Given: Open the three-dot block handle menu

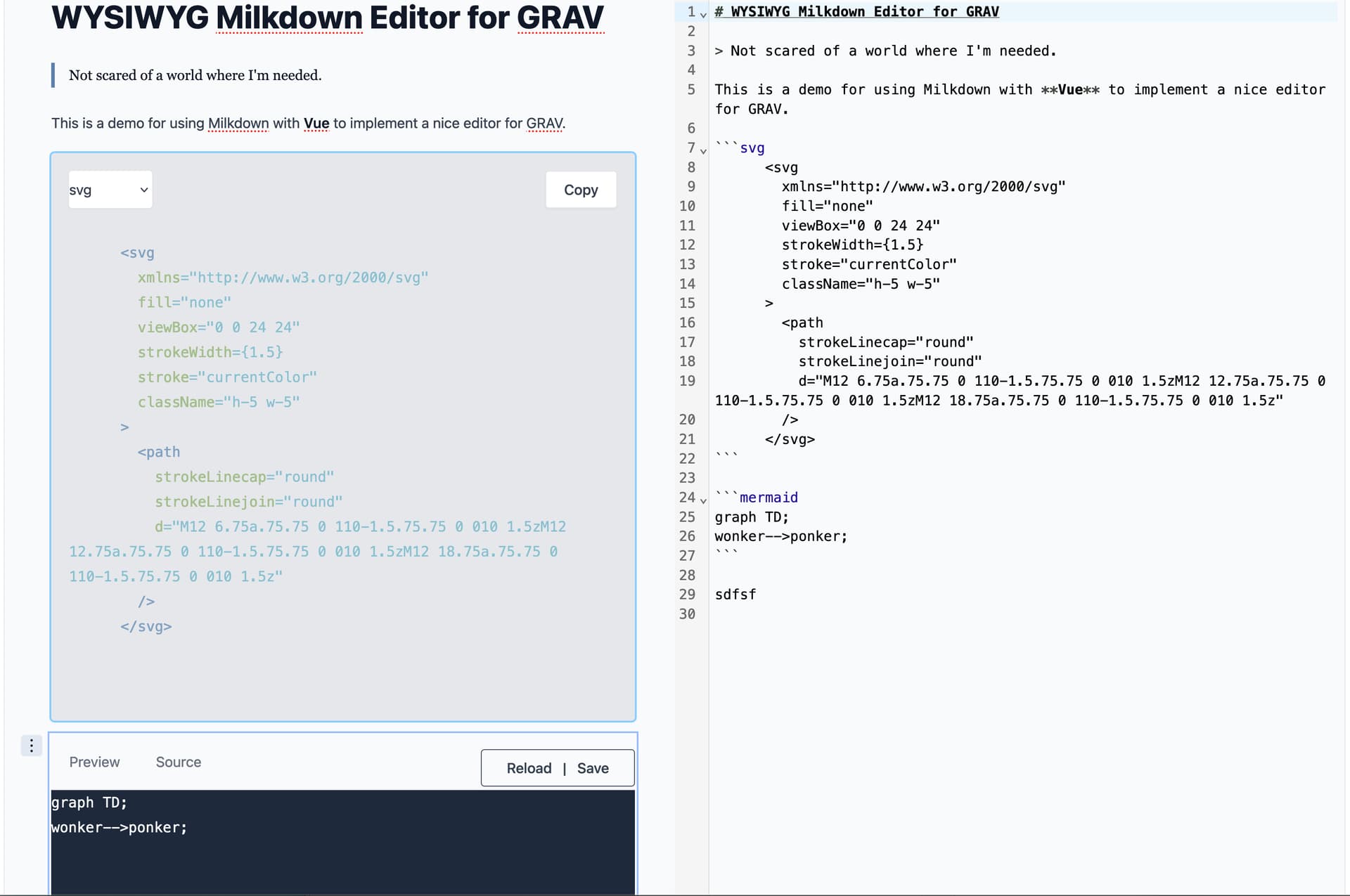Looking at the screenshot, I should [32, 746].
